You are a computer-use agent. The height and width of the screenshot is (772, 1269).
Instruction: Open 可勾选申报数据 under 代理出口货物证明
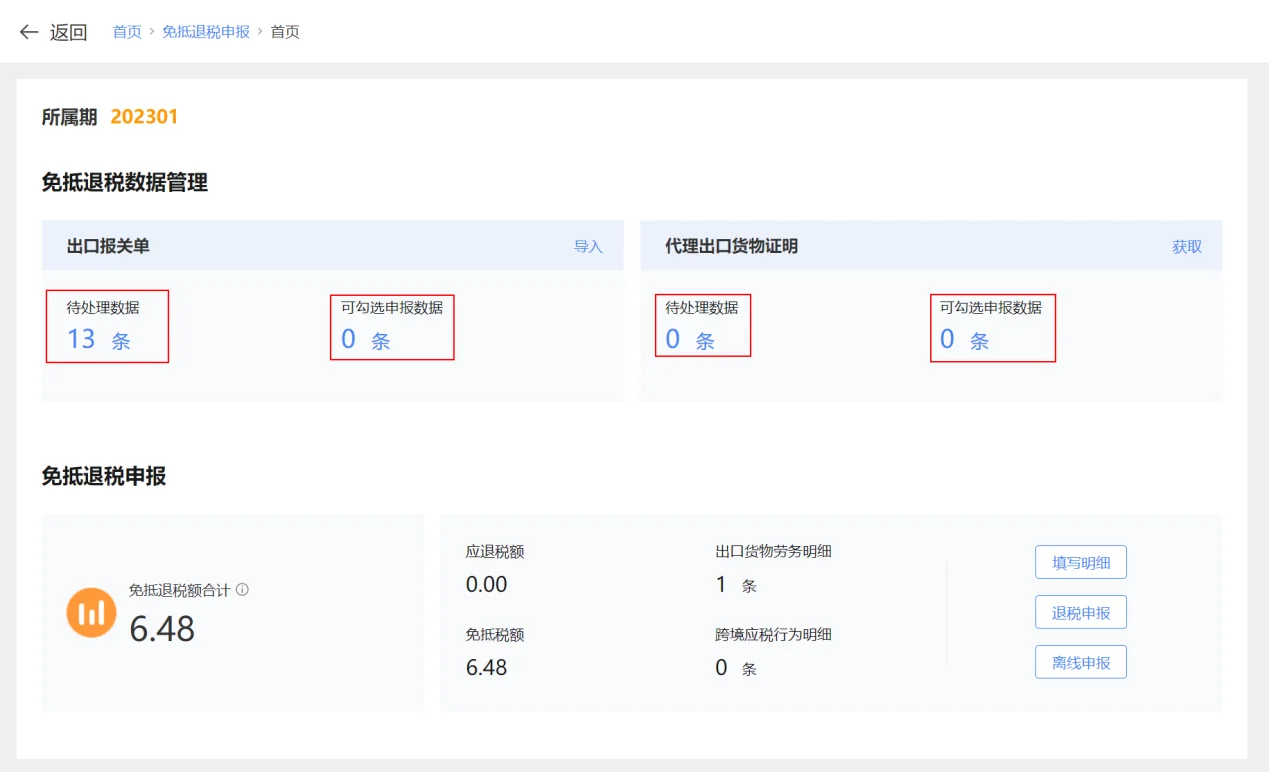click(992, 326)
